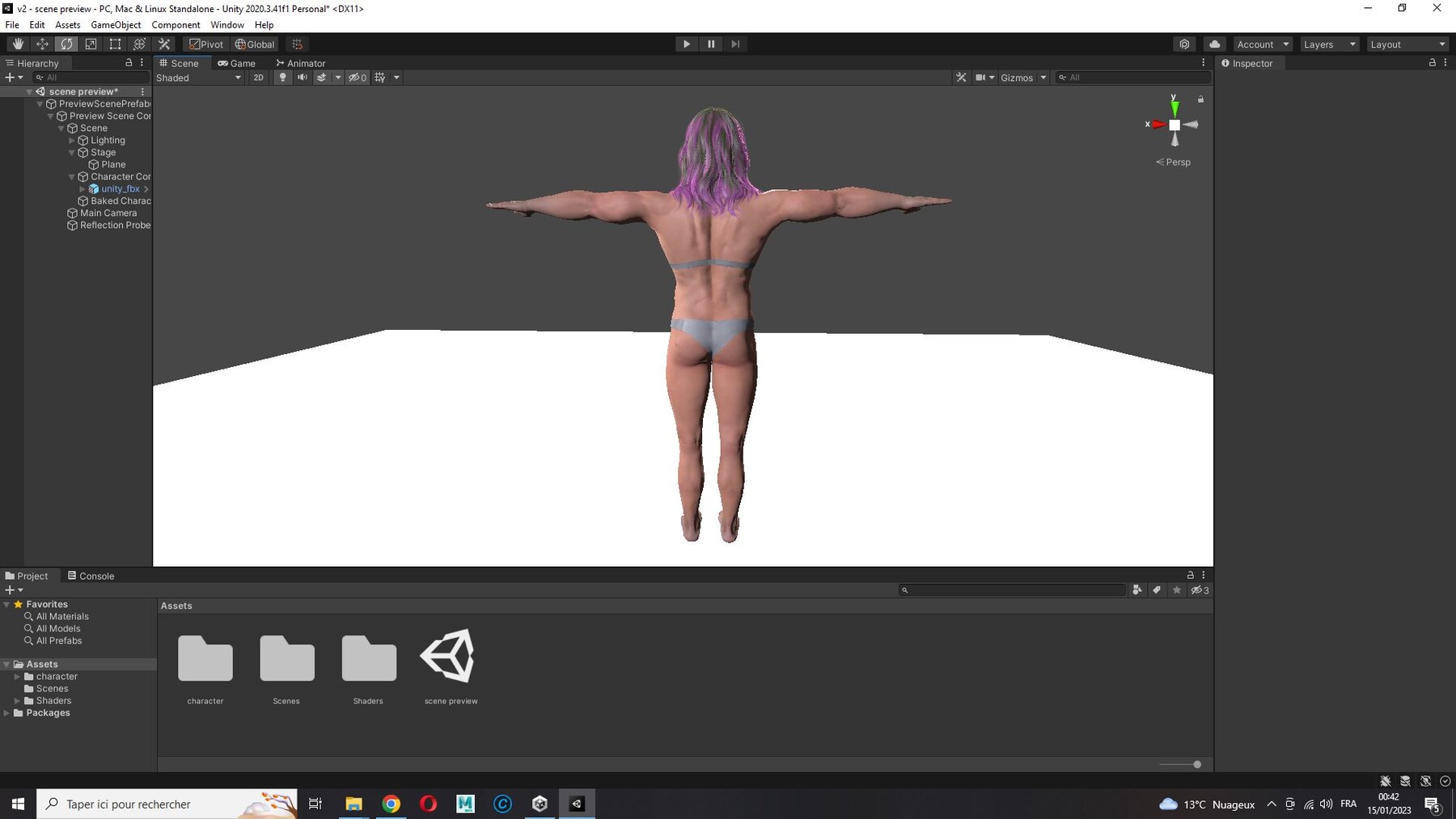The image size is (1456, 819).
Task: Open the grid settings dropdown arrow
Action: (396, 78)
